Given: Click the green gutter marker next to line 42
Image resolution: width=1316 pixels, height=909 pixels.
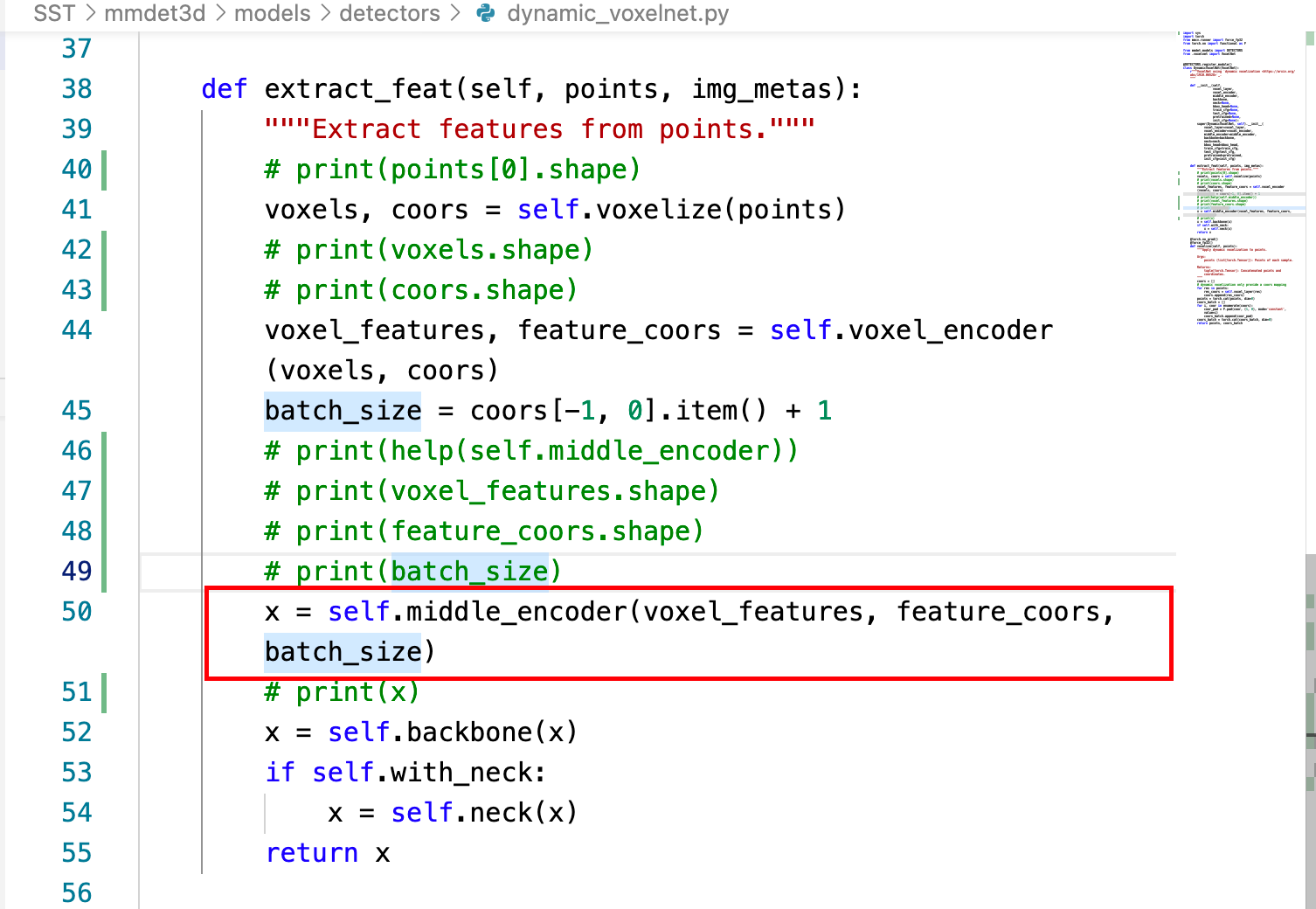Looking at the screenshot, I should coord(105,249).
